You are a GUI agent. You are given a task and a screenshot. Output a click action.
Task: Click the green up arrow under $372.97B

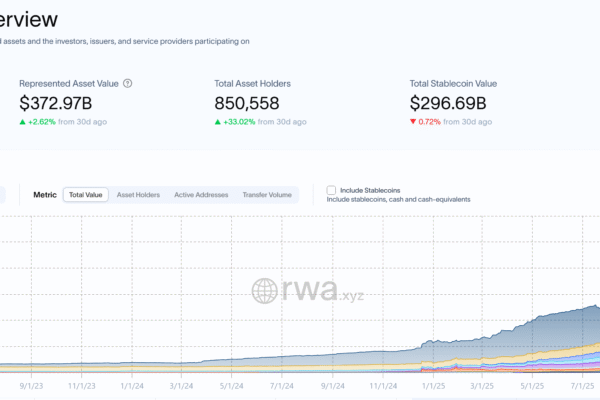23,121
